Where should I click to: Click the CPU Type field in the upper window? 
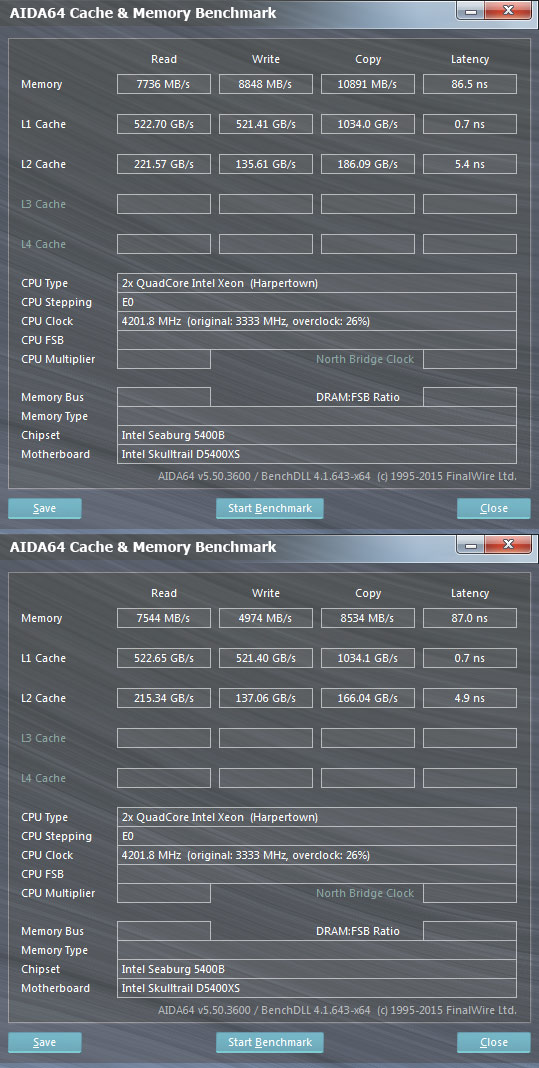(x=317, y=283)
